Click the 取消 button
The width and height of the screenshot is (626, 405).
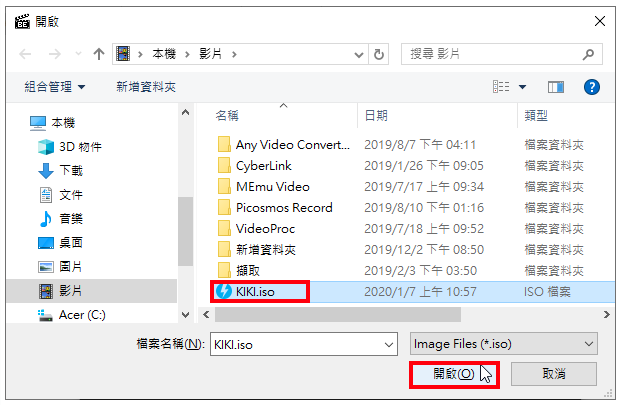(x=554, y=374)
